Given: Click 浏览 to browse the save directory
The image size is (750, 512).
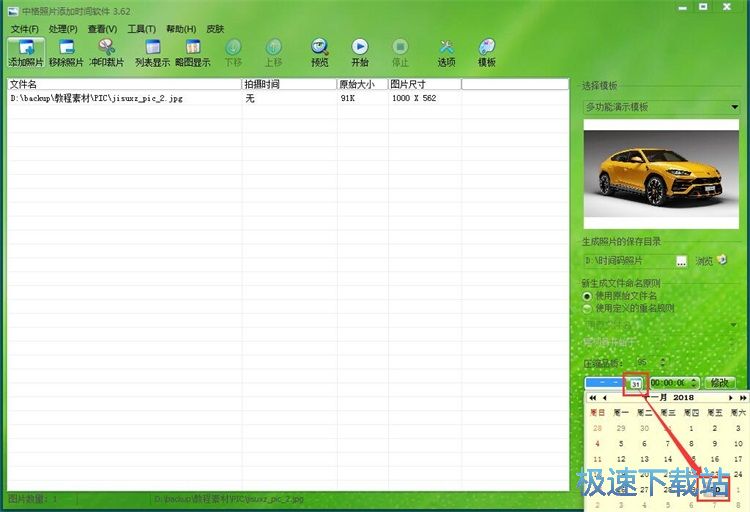Looking at the screenshot, I should point(704,261).
